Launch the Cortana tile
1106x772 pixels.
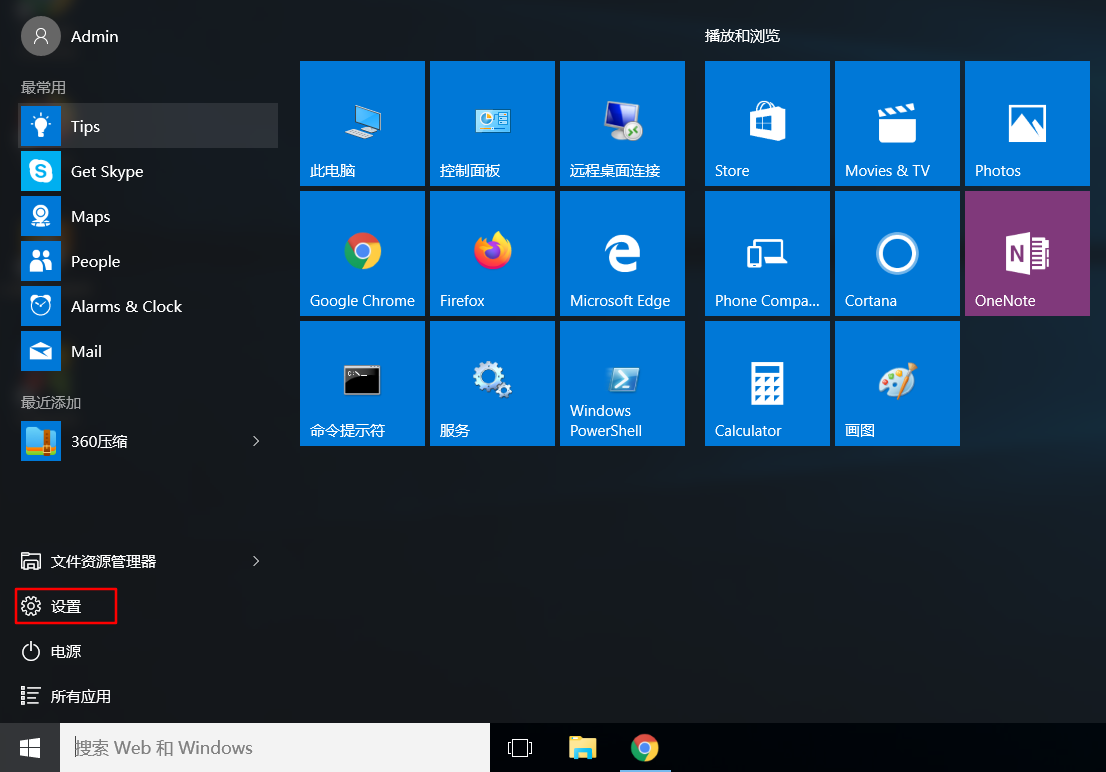point(897,253)
